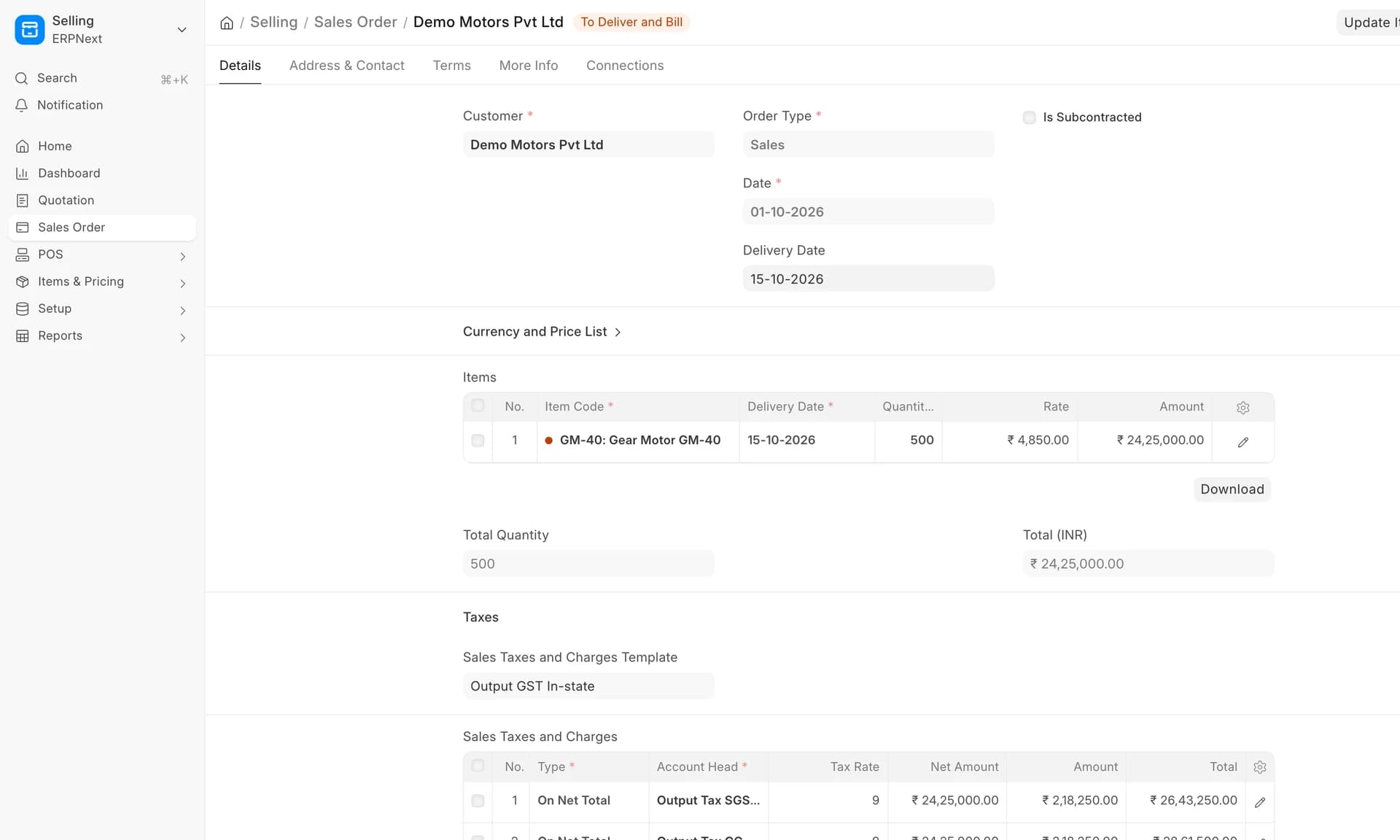Check the GM-40 item row checkbox
Screen dimensions: 1400x840
tap(478, 440)
